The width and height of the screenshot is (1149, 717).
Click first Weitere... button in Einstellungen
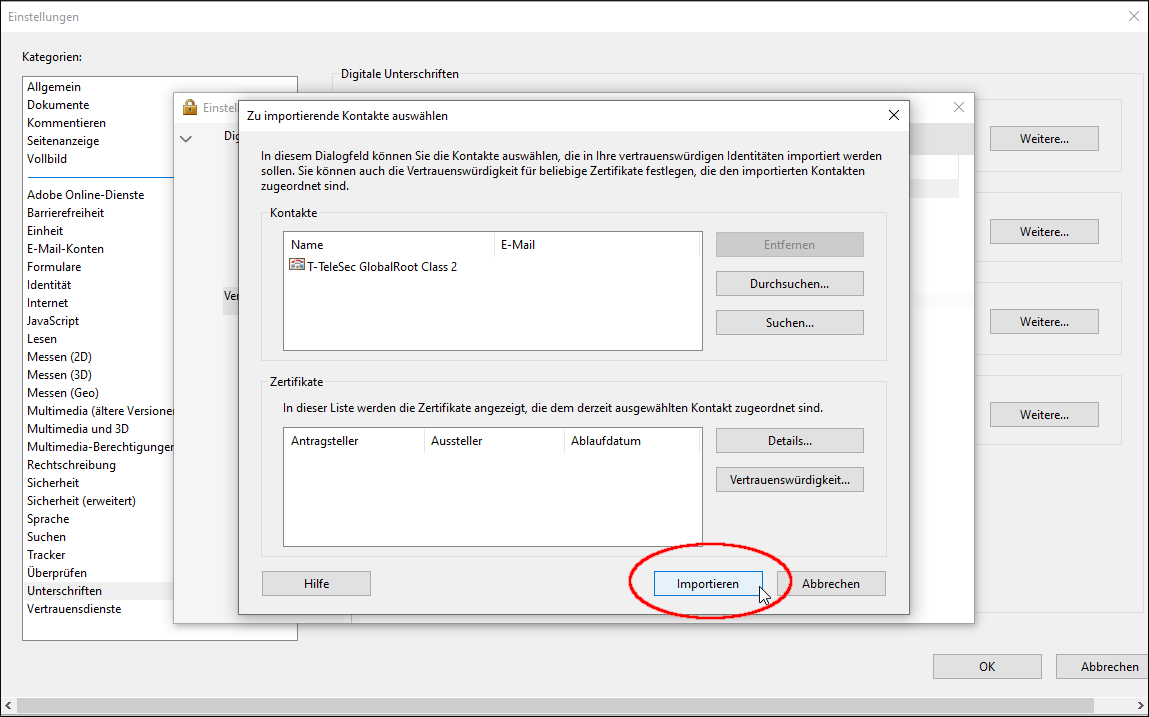click(1044, 139)
